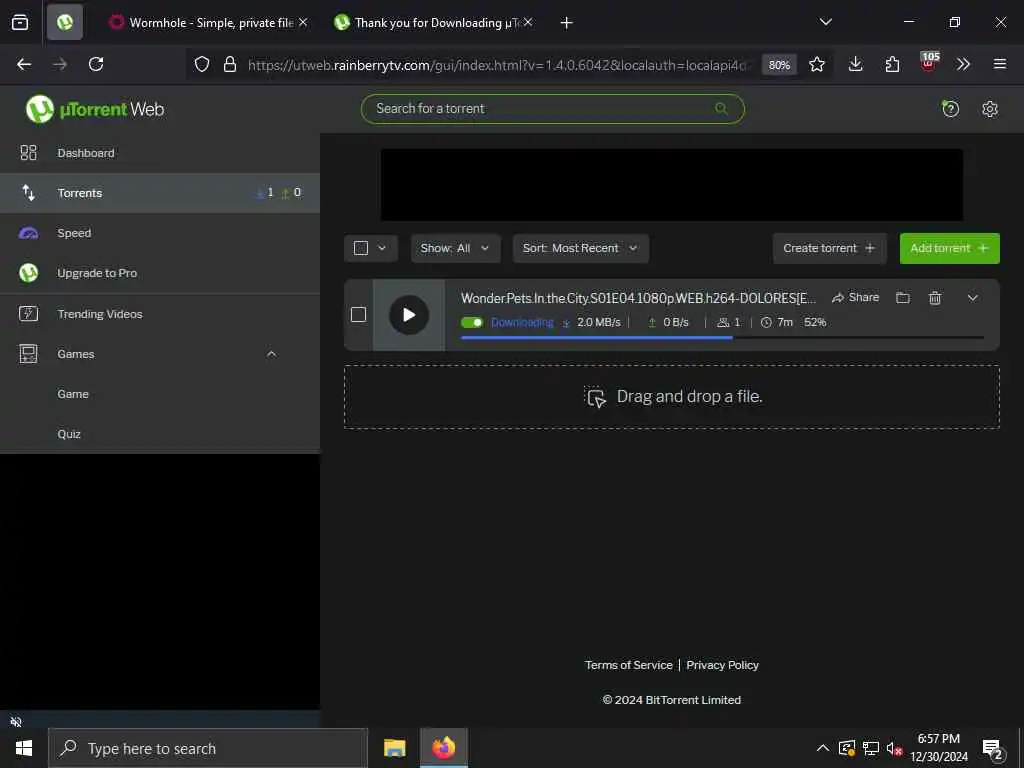Open the list all tabs dropdown
This screenshot has width=1024, height=768.
(825, 22)
